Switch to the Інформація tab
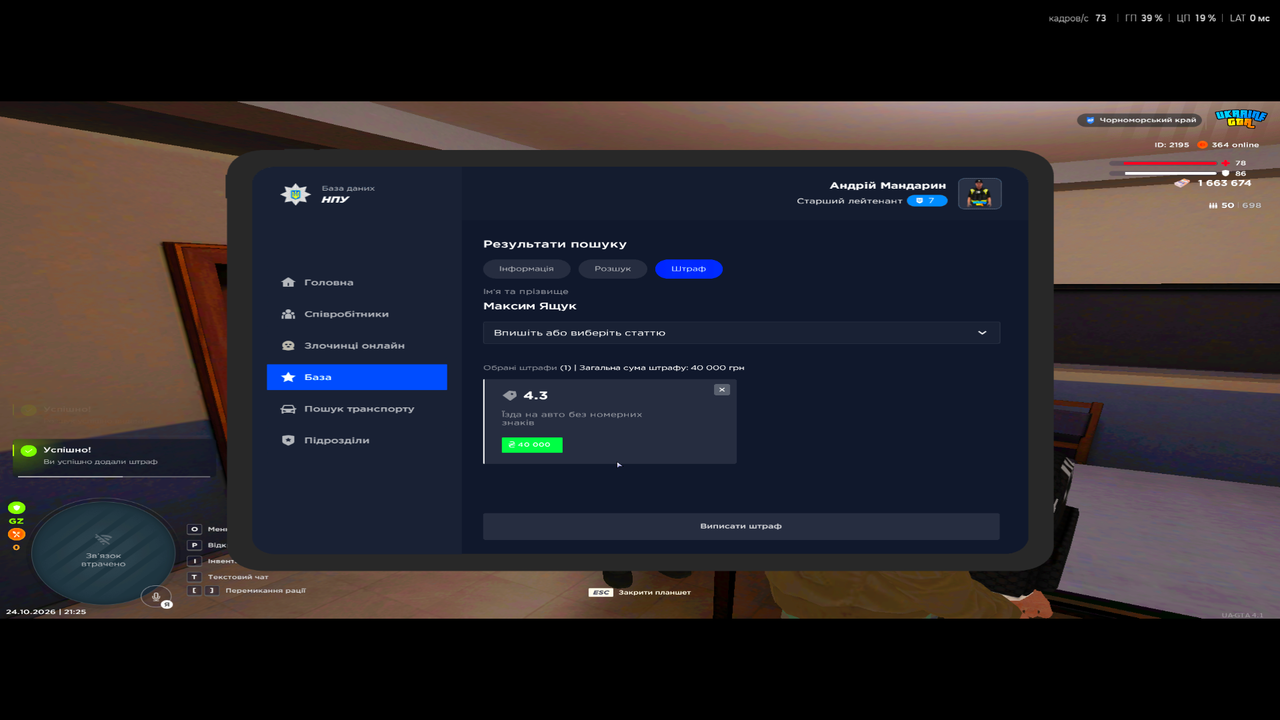The image size is (1280, 720). [527, 269]
